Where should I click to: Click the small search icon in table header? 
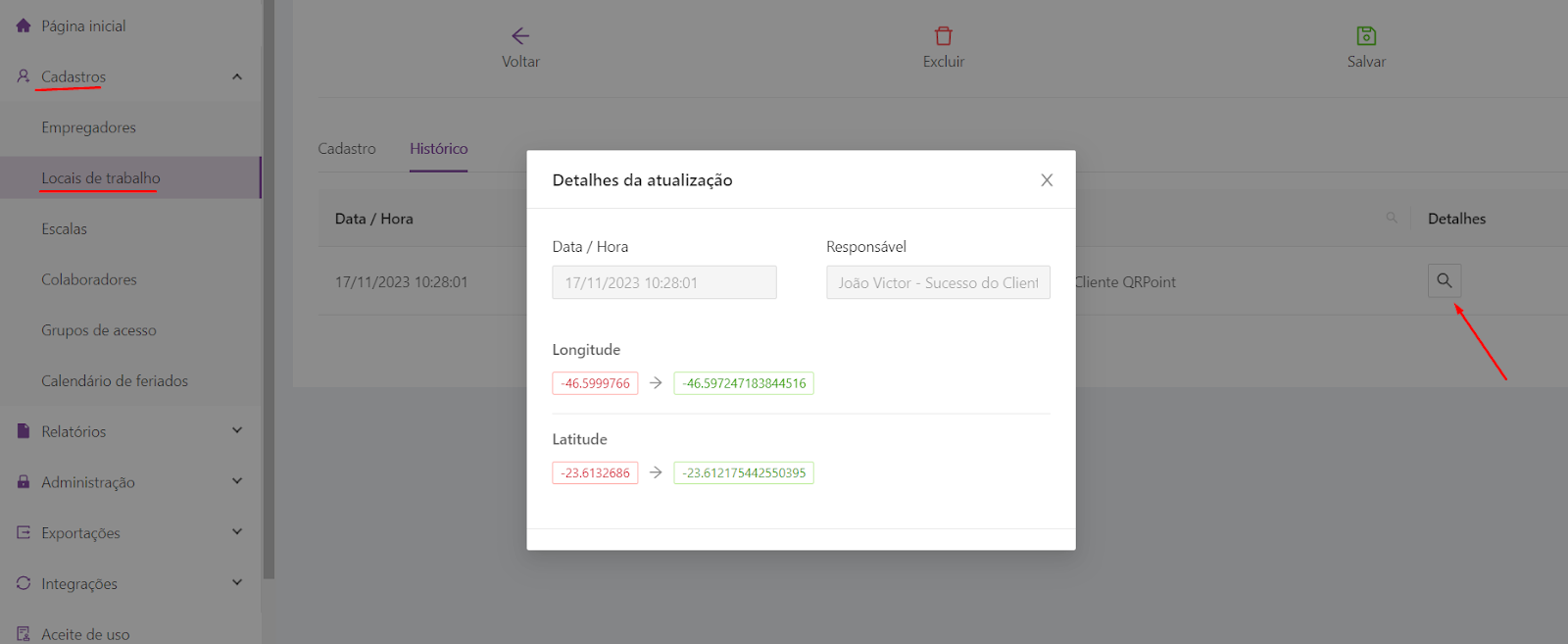pos(1391,218)
